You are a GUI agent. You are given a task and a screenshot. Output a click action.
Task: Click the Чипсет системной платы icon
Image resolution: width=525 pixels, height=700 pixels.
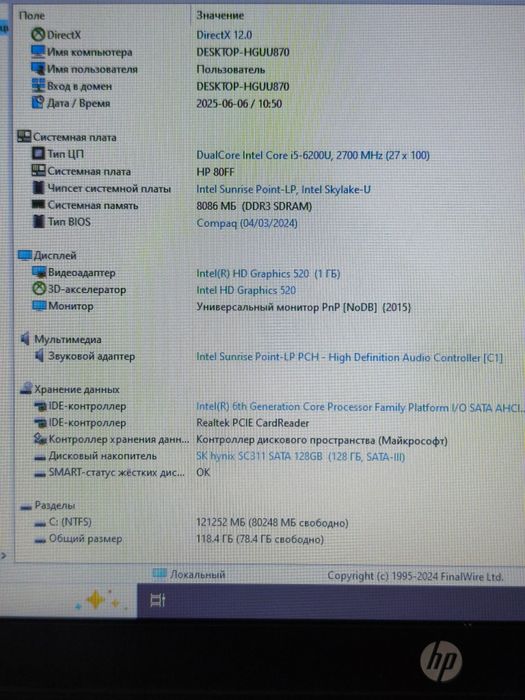(x=39, y=188)
